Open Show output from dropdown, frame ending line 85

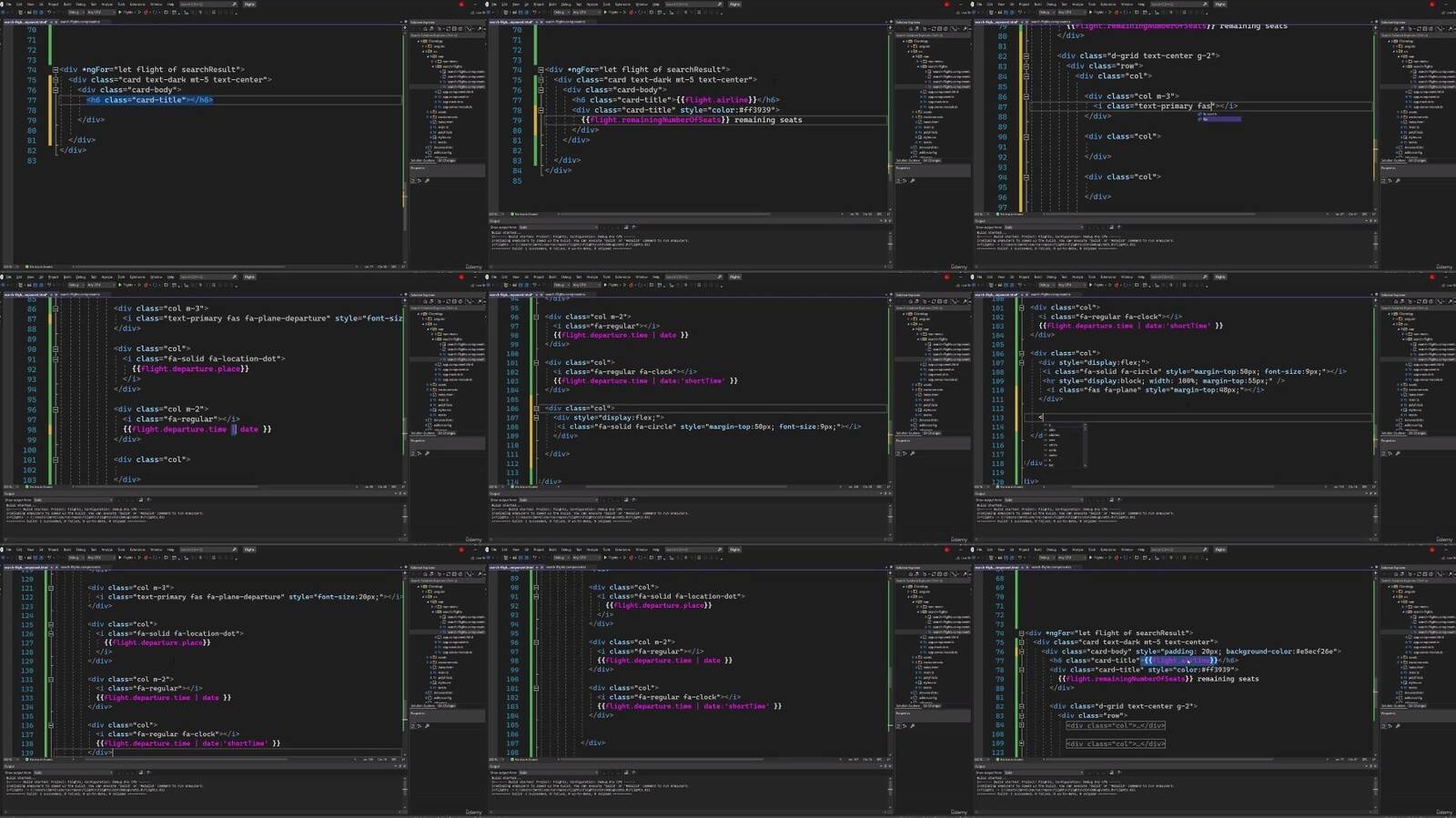pos(559,227)
